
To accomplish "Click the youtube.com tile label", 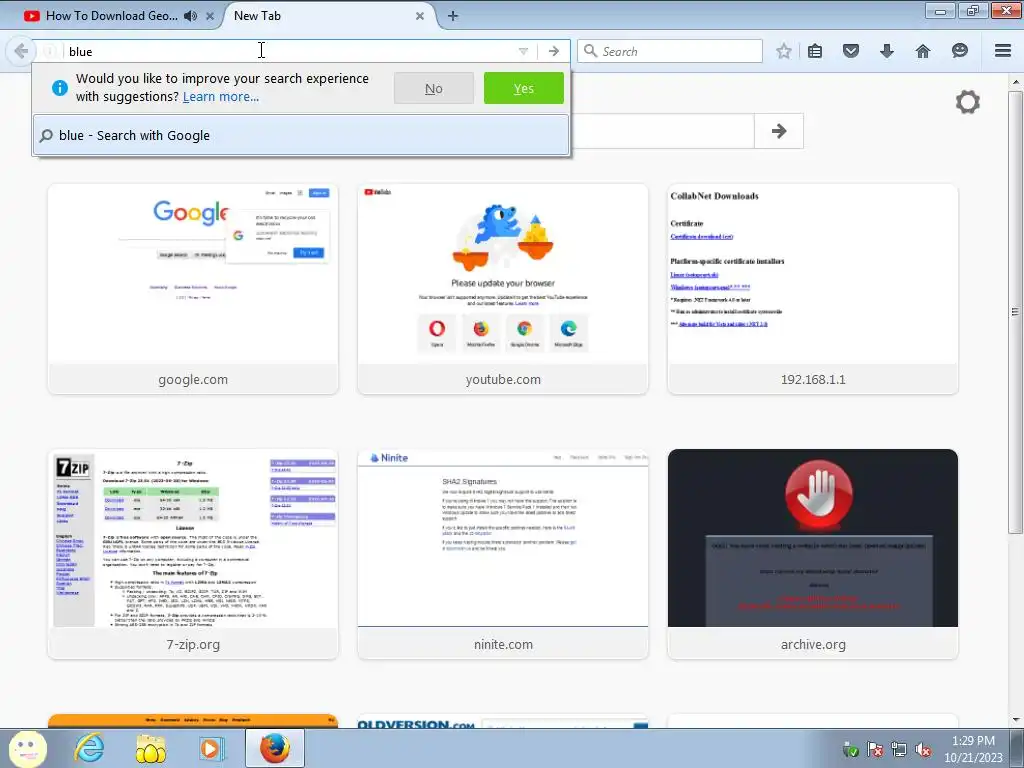I will (x=503, y=379).
